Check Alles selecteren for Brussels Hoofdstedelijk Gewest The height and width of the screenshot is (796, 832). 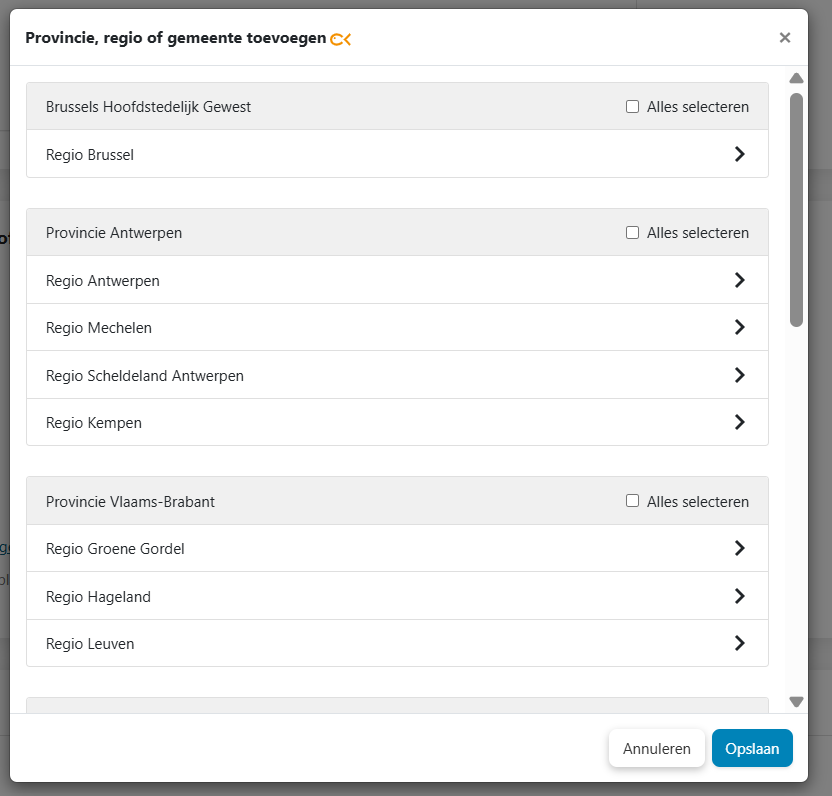[x=632, y=107]
